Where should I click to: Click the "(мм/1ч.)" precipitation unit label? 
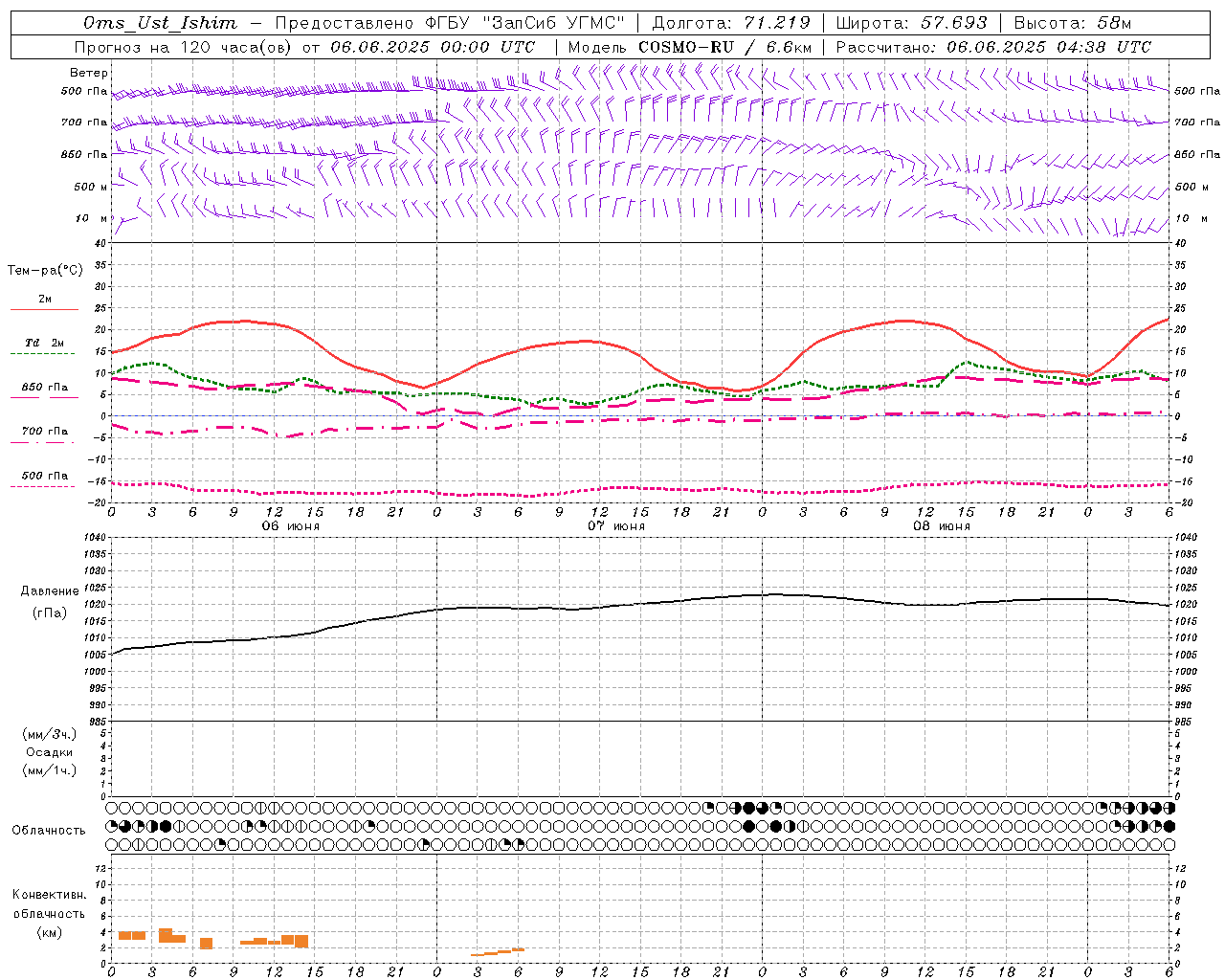coord(49,770)
